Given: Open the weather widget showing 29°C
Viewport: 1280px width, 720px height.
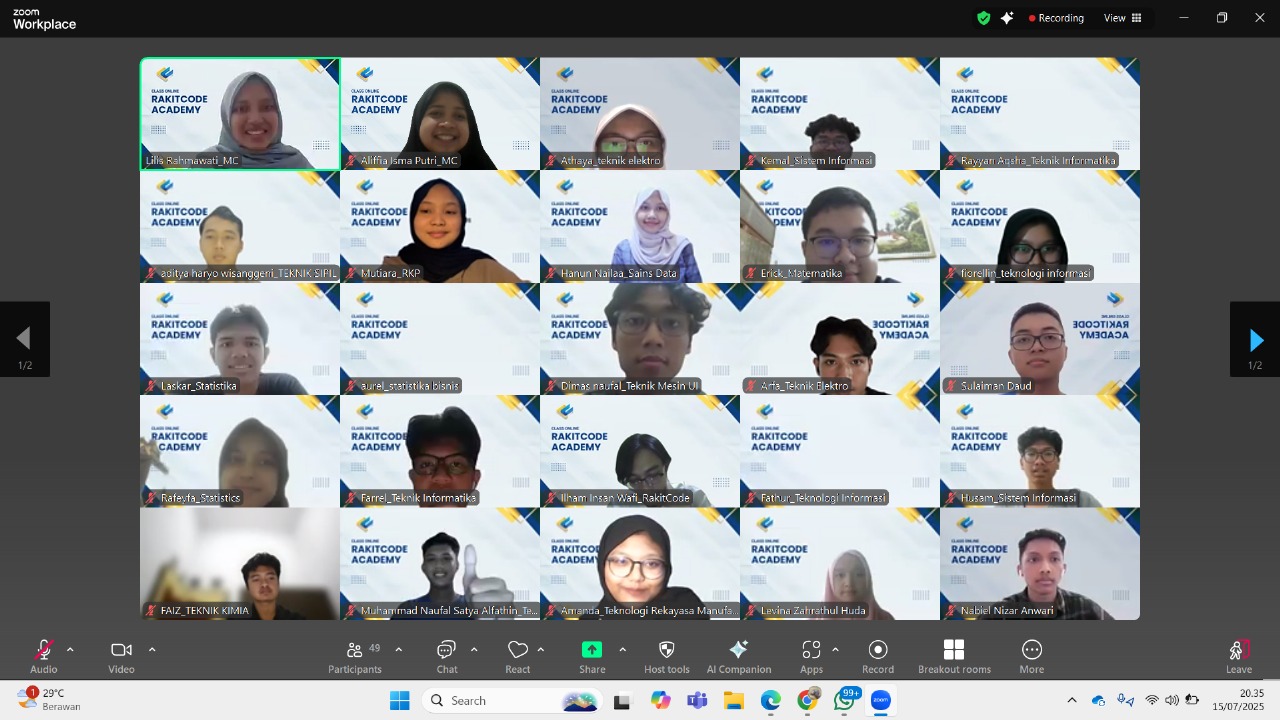Looking at the screenshot, I should [50, 699].
